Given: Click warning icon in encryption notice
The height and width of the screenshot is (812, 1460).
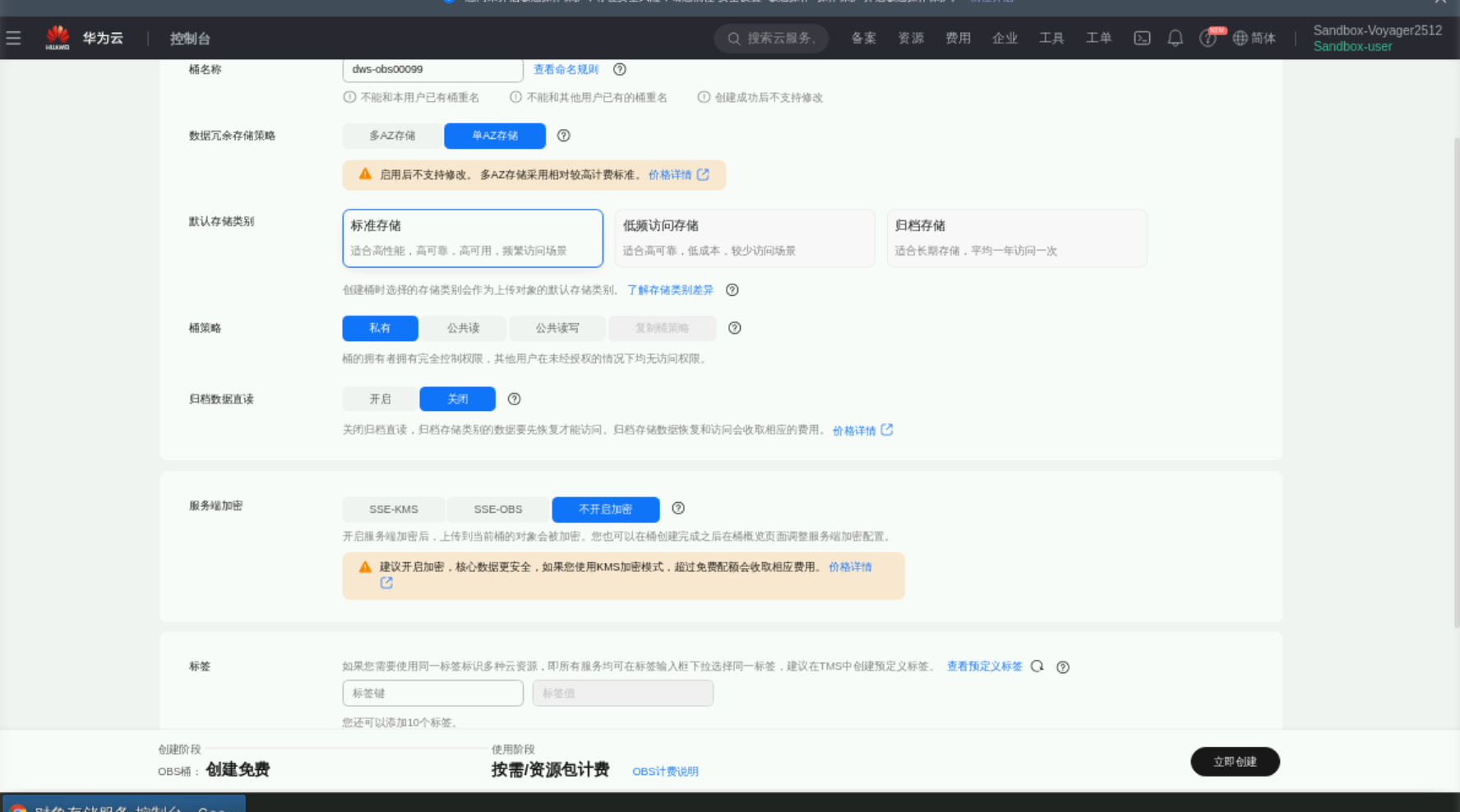Looking at the screenshot, I should tap(365, 567).
